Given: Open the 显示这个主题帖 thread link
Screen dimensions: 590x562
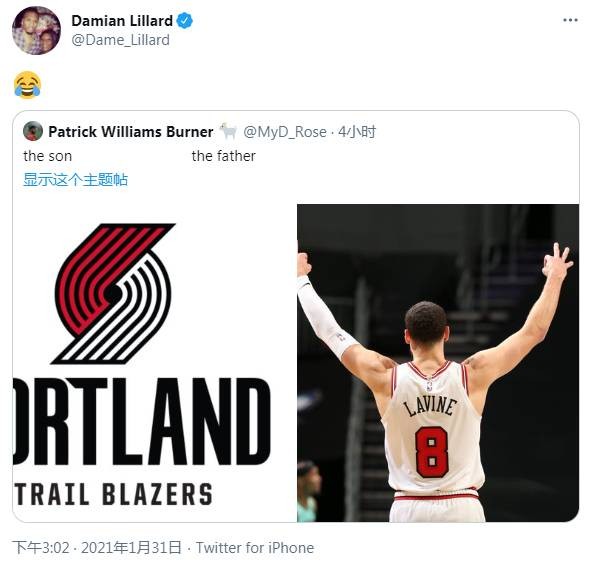Looking at the screenshot, I should click(76, 179).
